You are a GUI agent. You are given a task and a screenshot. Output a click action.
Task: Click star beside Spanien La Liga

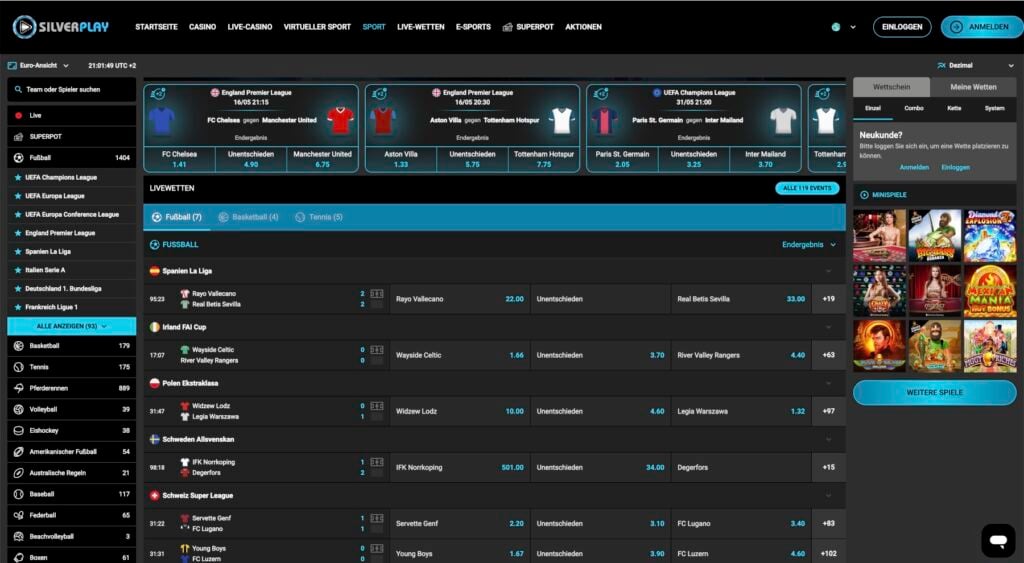18,251
